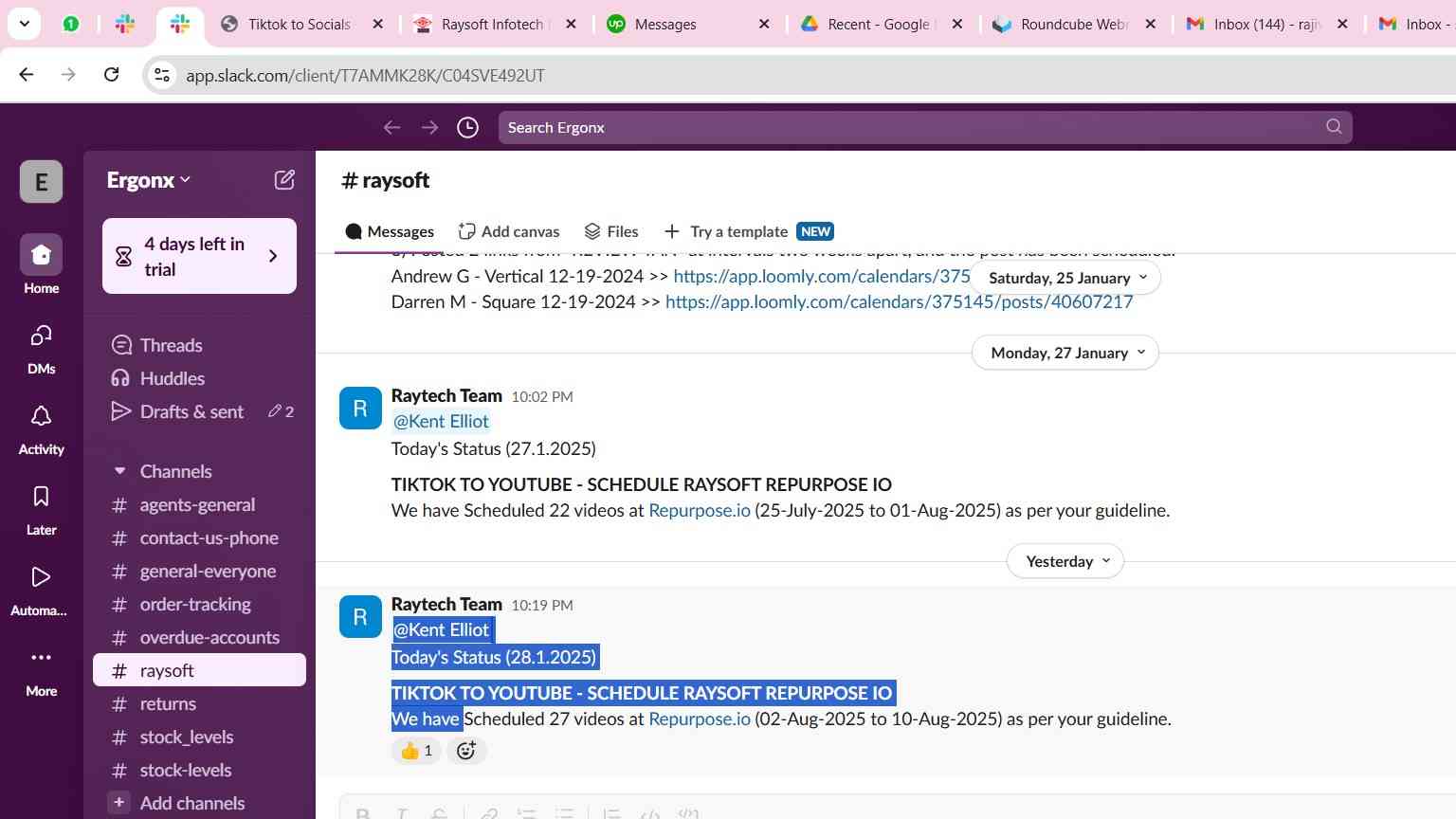Open Repurpose.io link in 10:02 PM message
This screenshot has height=819, width=1456.
[x=700, y=510]
